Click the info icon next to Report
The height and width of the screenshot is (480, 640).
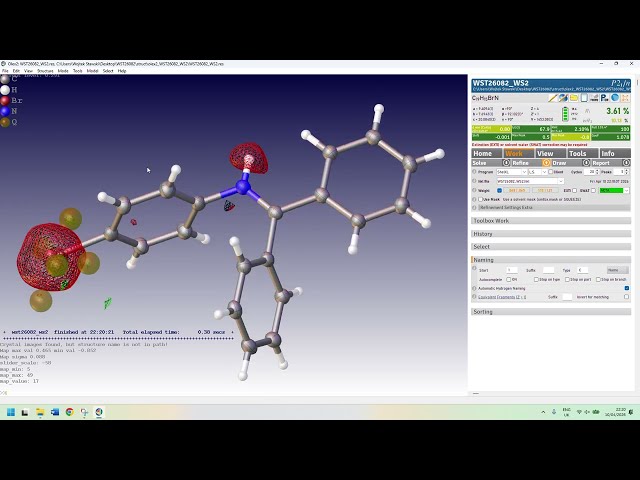(x=627, y=163)
